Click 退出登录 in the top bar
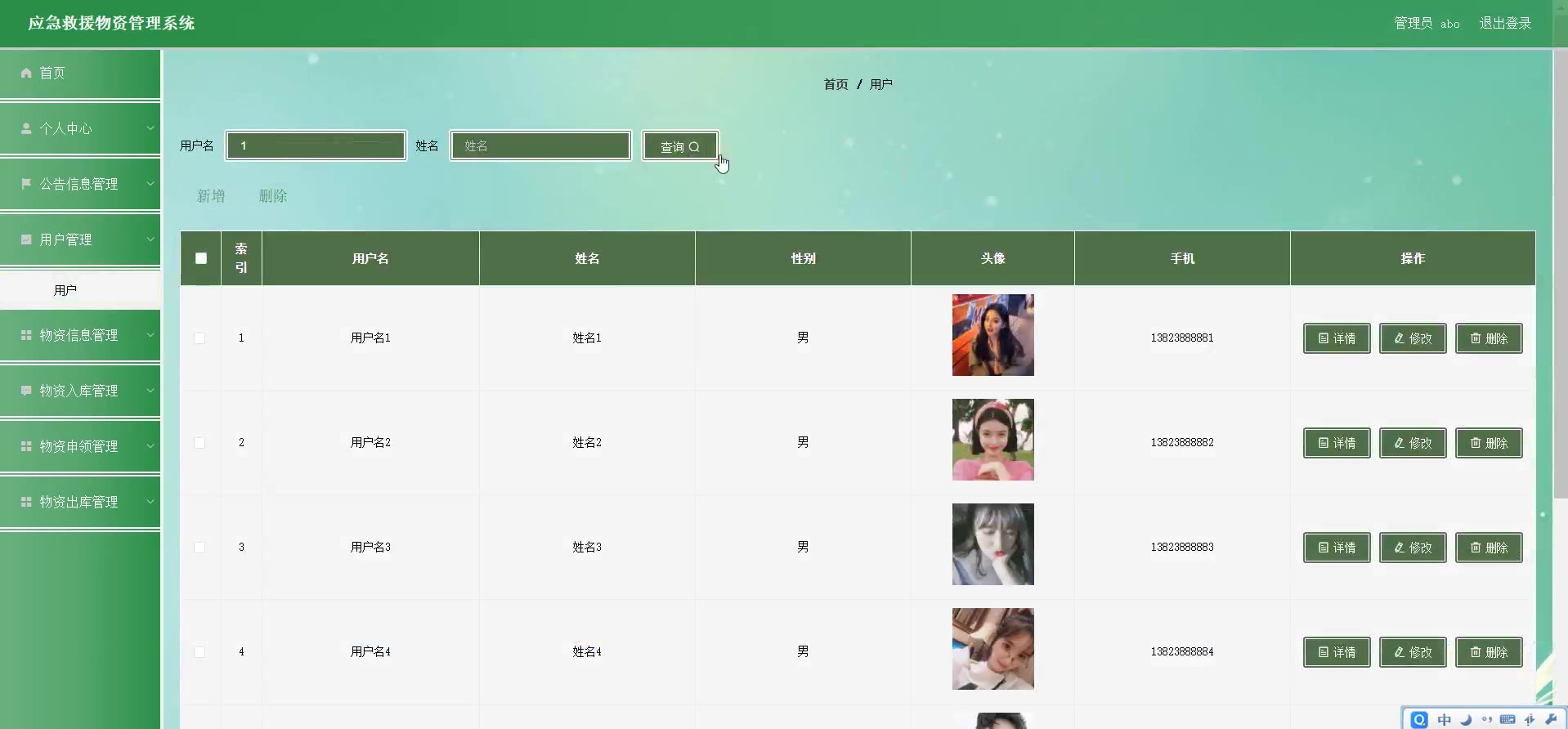The height and width of the screenshot is (729, 1568). tap(1505, 23)
